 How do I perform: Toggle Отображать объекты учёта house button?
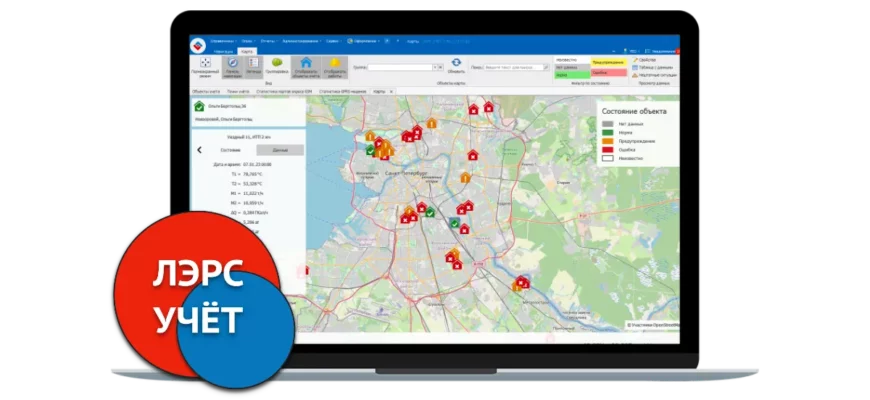point(306,67)
